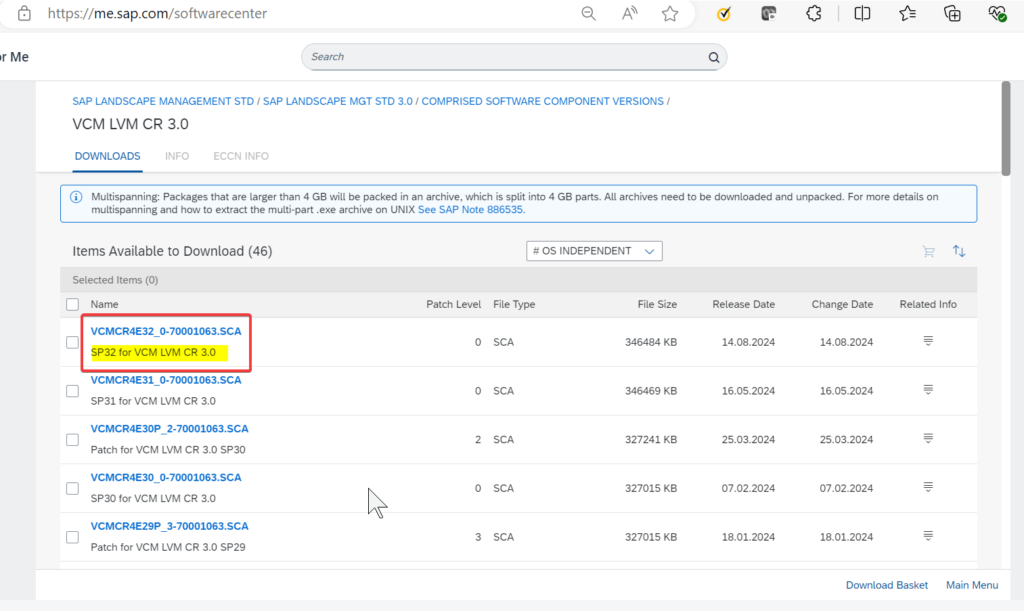Toggle the split screen icon
Viewport: 1024px width, 611px height.
tap(862, 13)
